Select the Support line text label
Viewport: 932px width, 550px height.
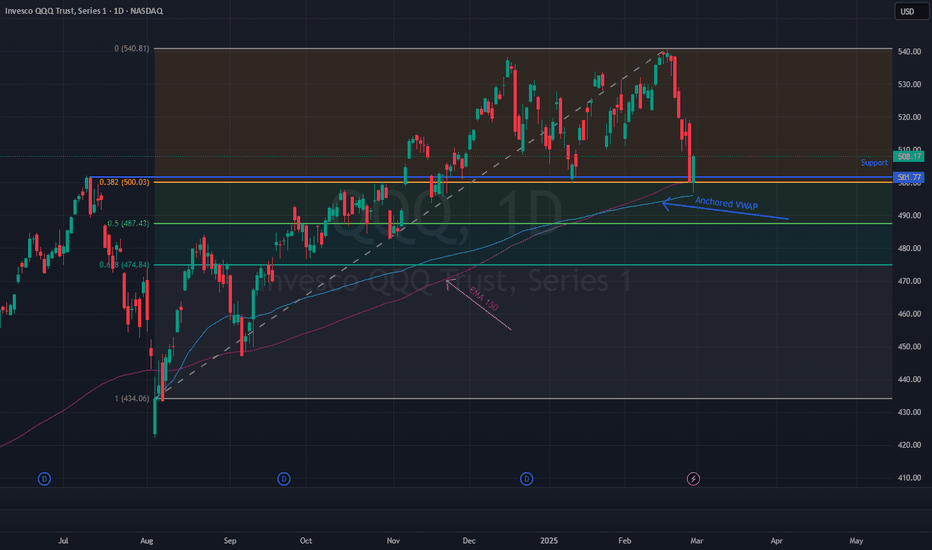click(874, 163)
